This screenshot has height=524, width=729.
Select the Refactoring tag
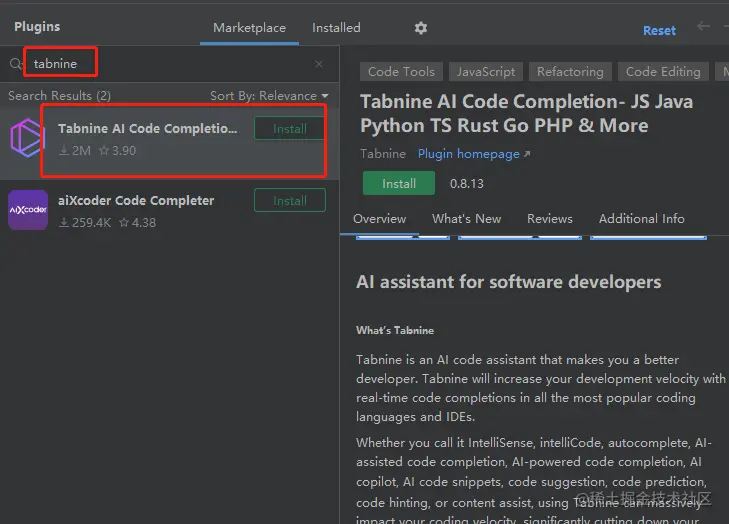point(570,72)
